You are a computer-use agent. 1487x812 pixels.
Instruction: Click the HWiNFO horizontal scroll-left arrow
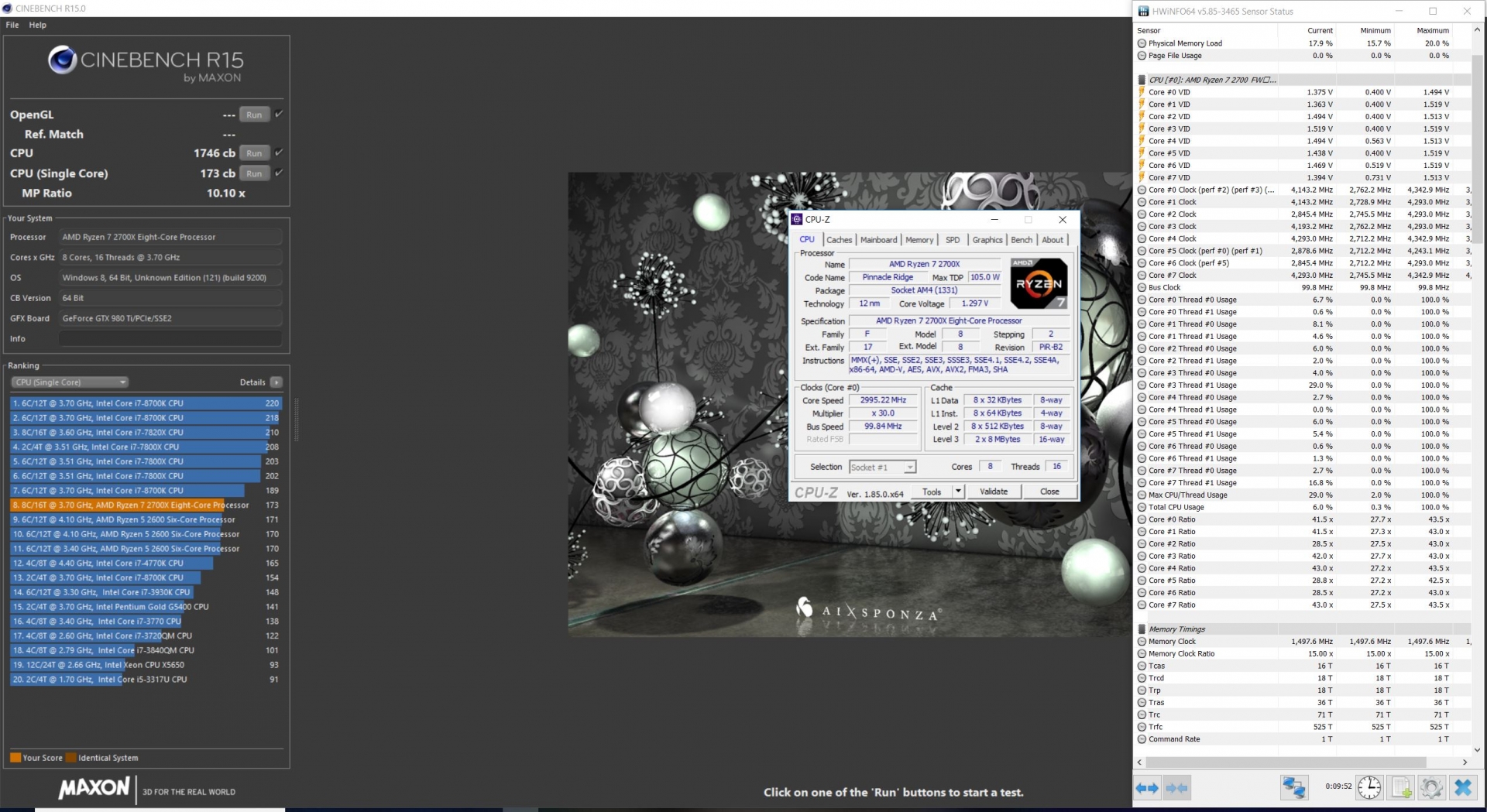(x=1139, y=762)
